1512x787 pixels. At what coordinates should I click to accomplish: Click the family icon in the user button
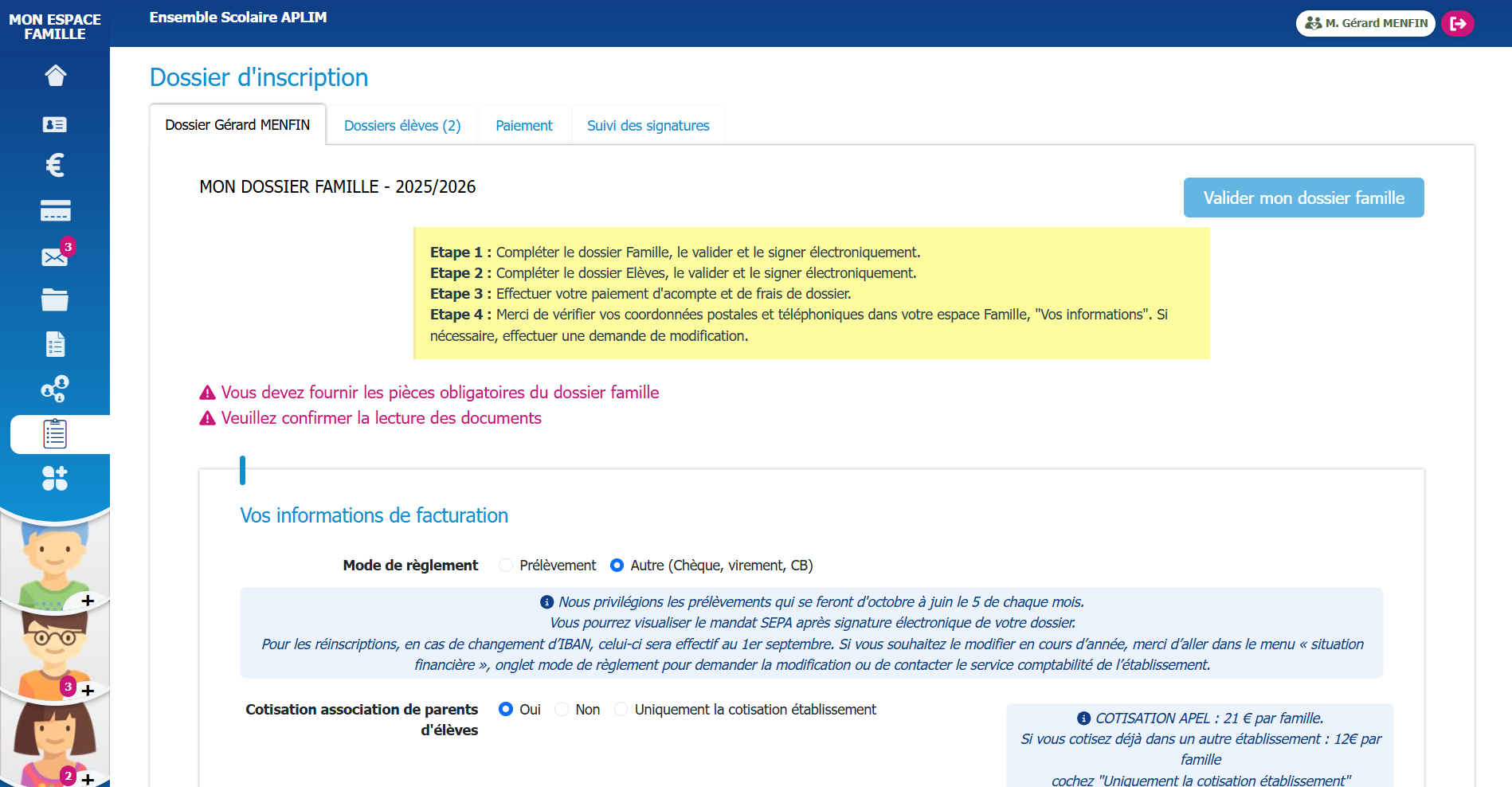[1314, 23]
